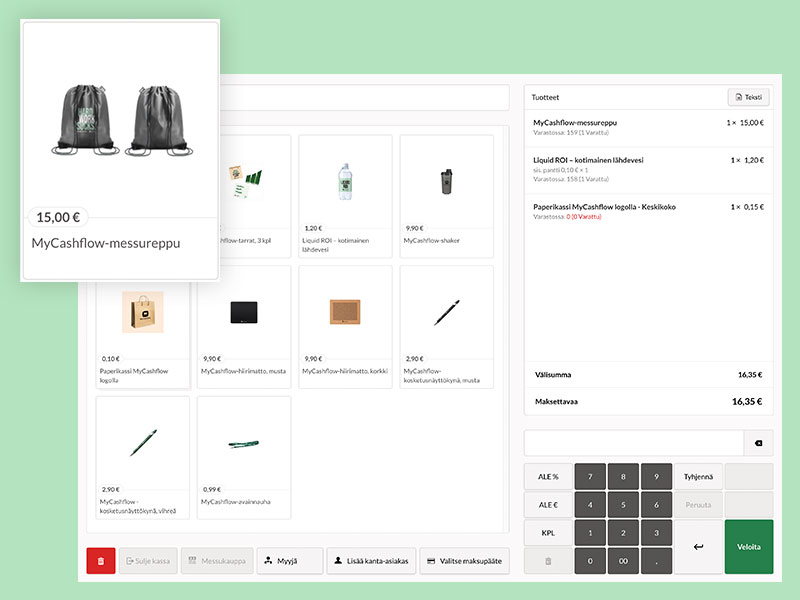Screen dimensions: 800x600
Task: Tap number 1 on the keypad
Action: click(590, 533)
